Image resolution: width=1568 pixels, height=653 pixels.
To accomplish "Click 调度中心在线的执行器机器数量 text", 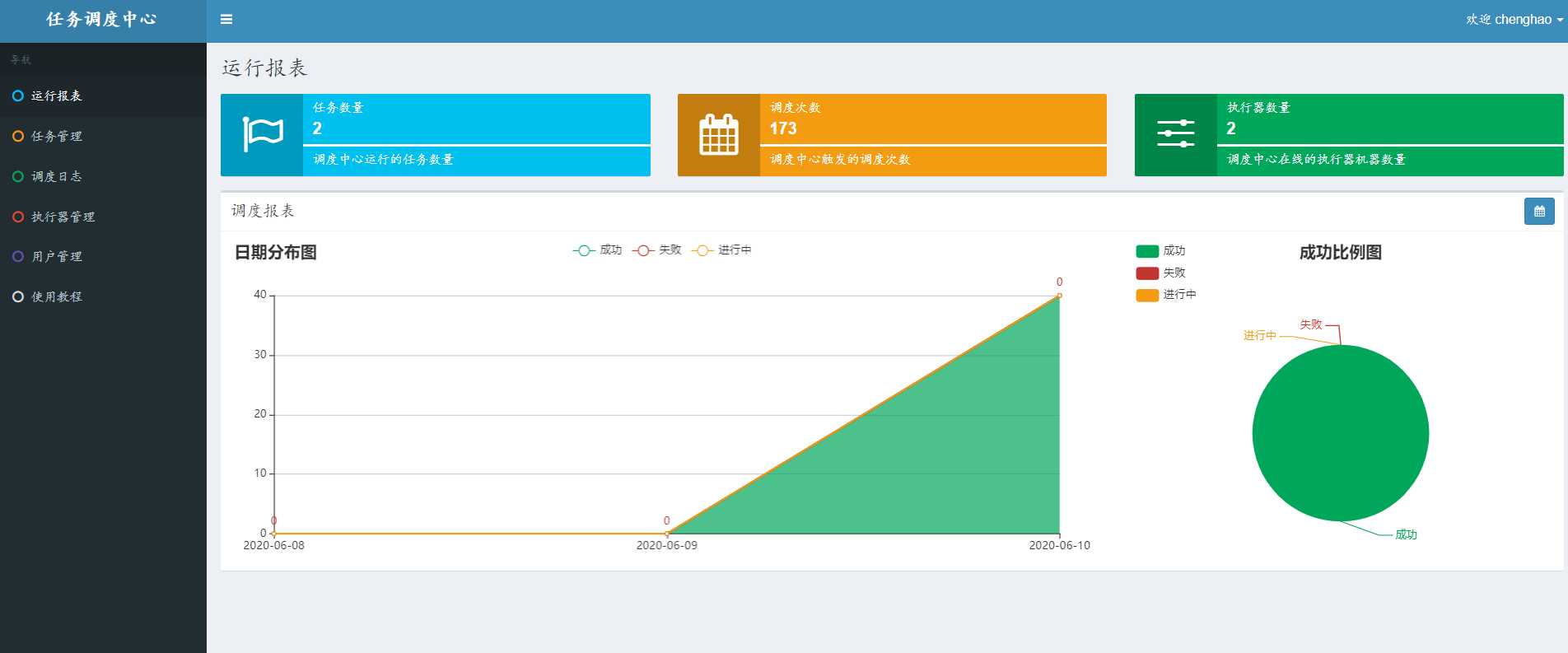I will (x=1316, y=160).
